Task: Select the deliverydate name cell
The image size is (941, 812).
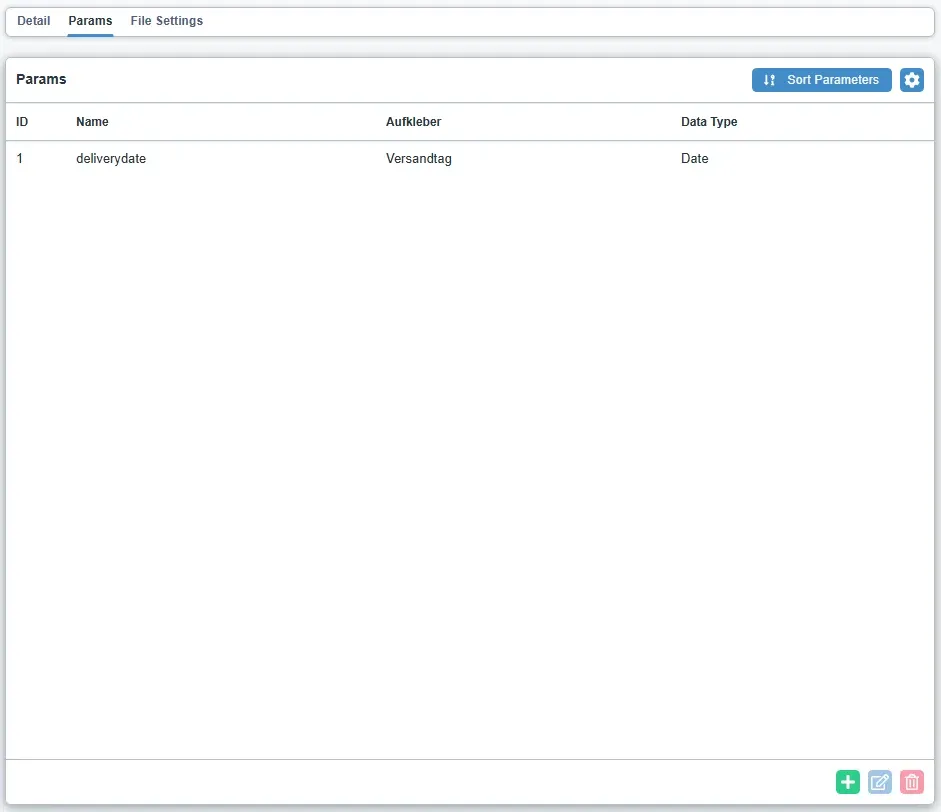Action: click(x=111, y=158)
